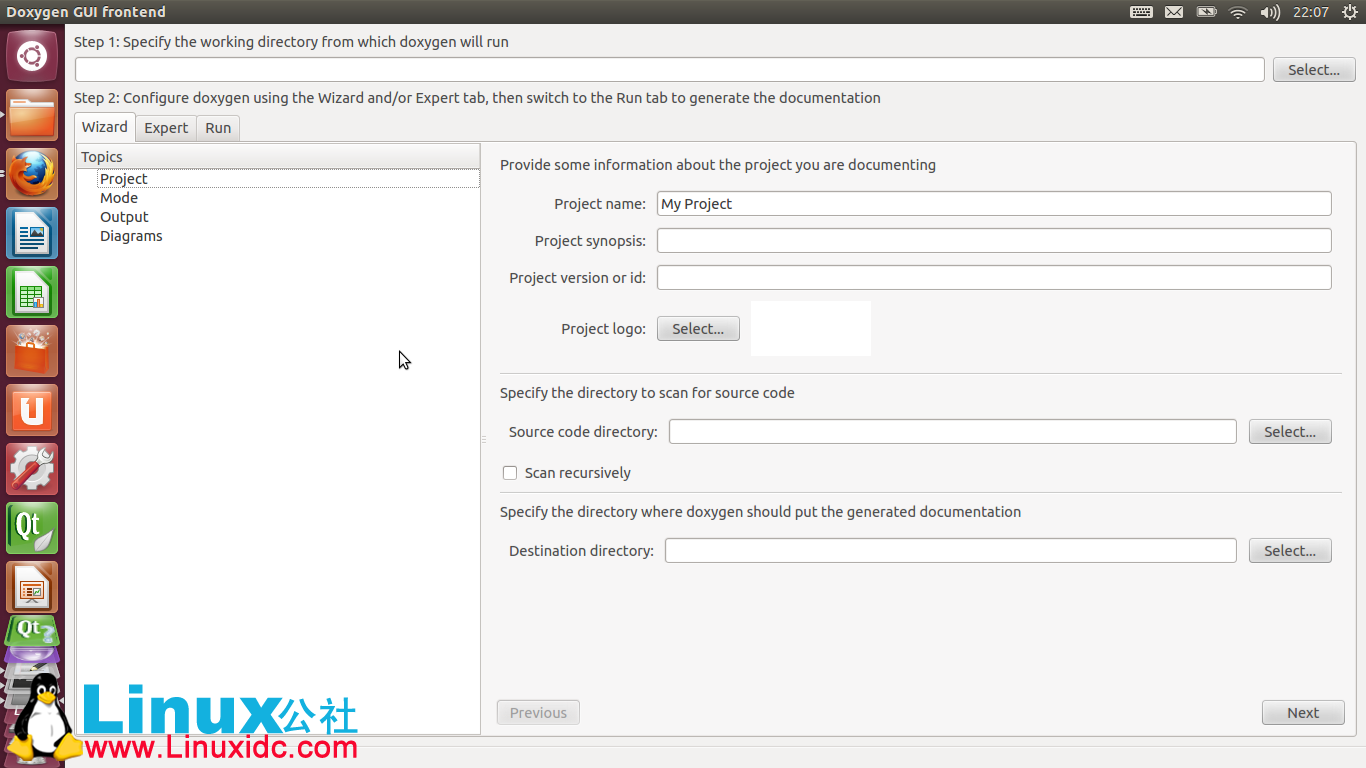Switch to the Run tab
This screenshot has width=1366, height=768.
tap(218, 128)
